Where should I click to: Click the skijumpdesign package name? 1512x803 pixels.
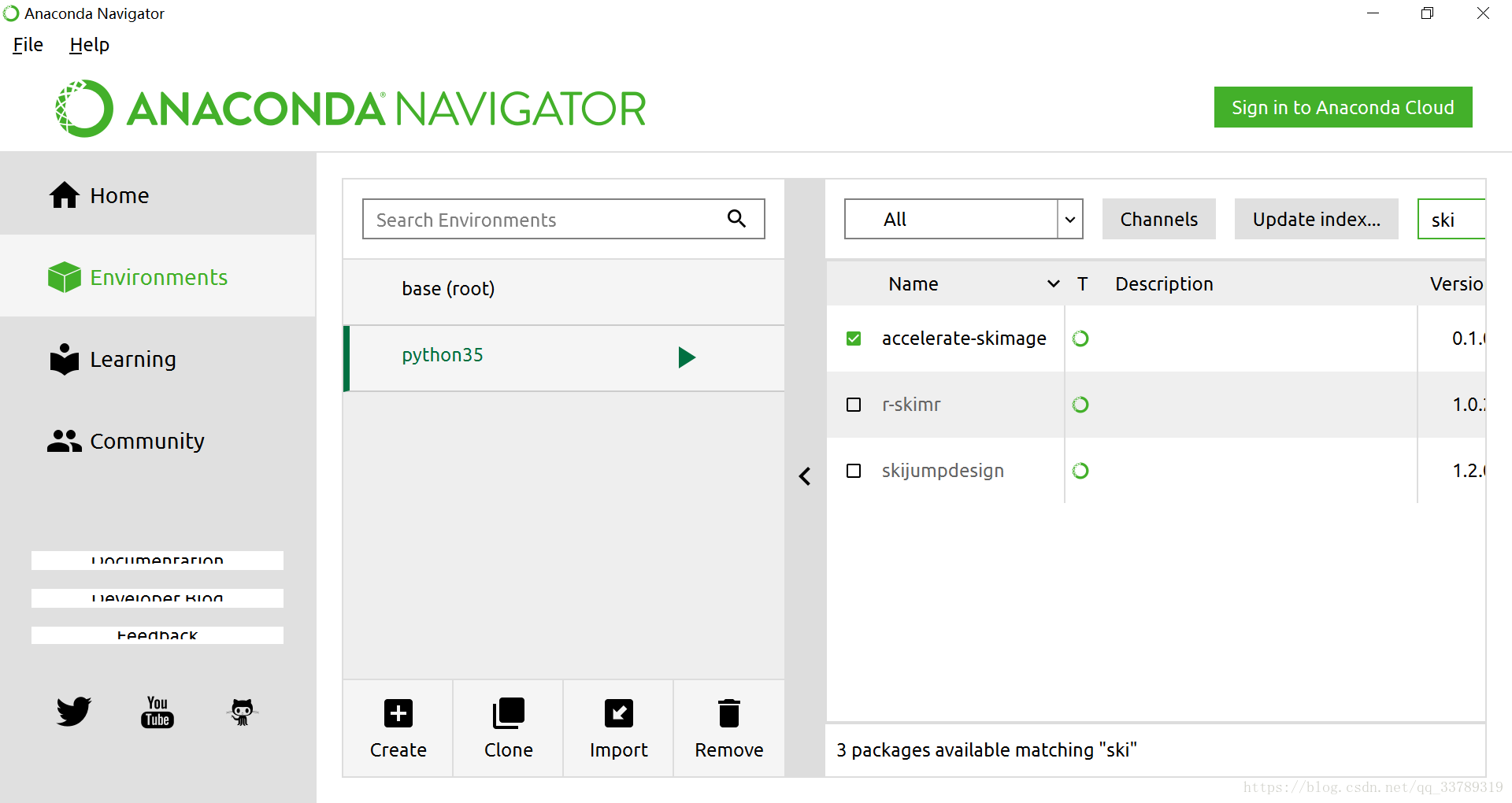click(943, 471)
